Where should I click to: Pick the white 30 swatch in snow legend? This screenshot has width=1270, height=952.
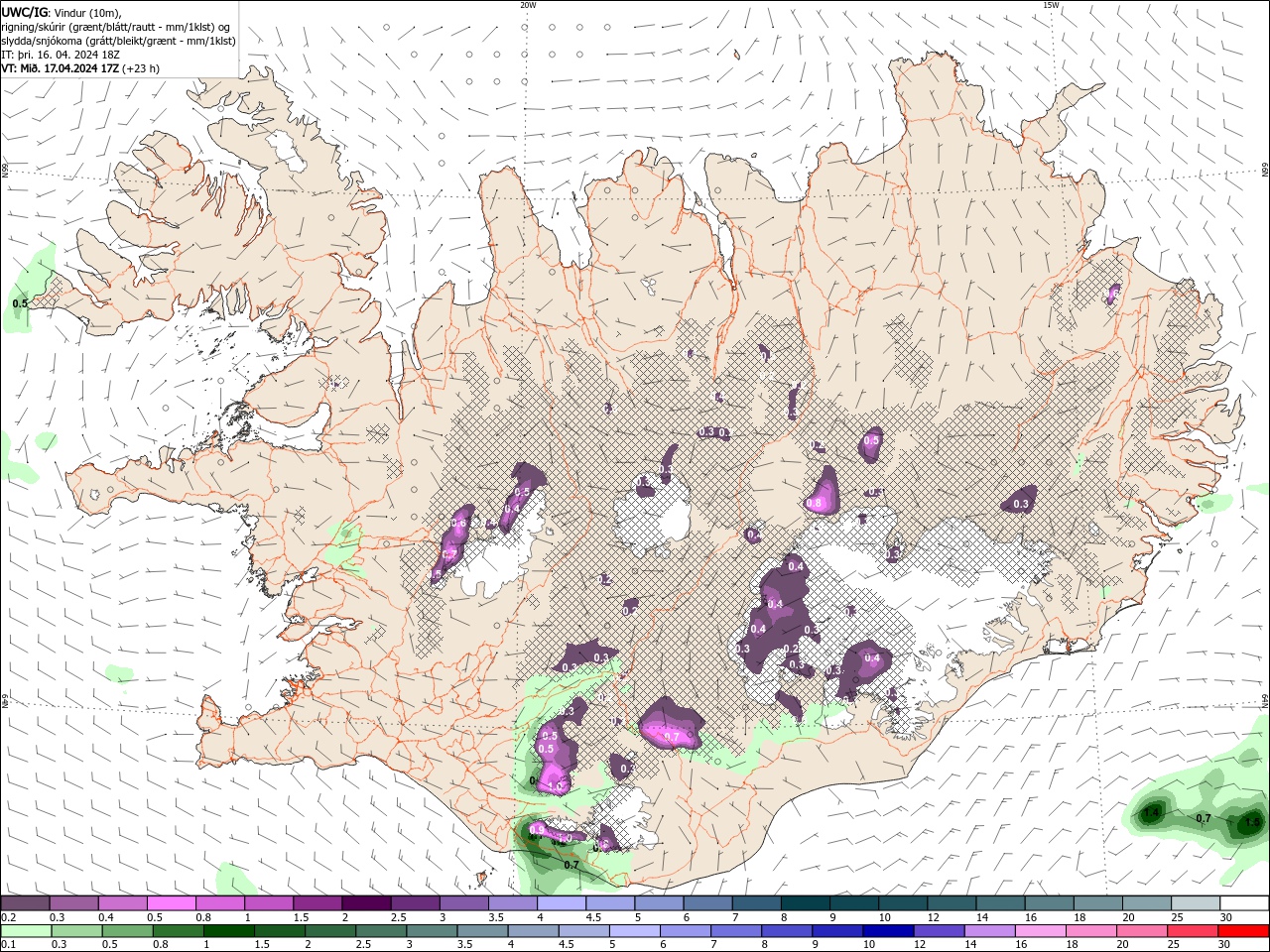(1245, 903)
